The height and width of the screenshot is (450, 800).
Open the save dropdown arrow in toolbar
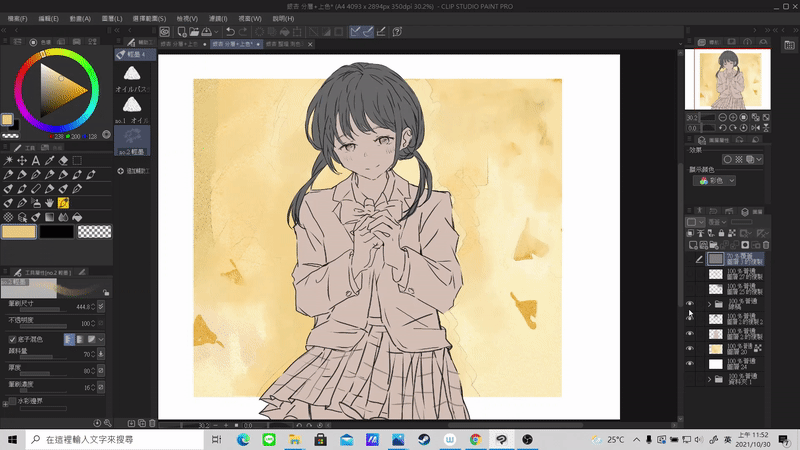coord(216,32)
